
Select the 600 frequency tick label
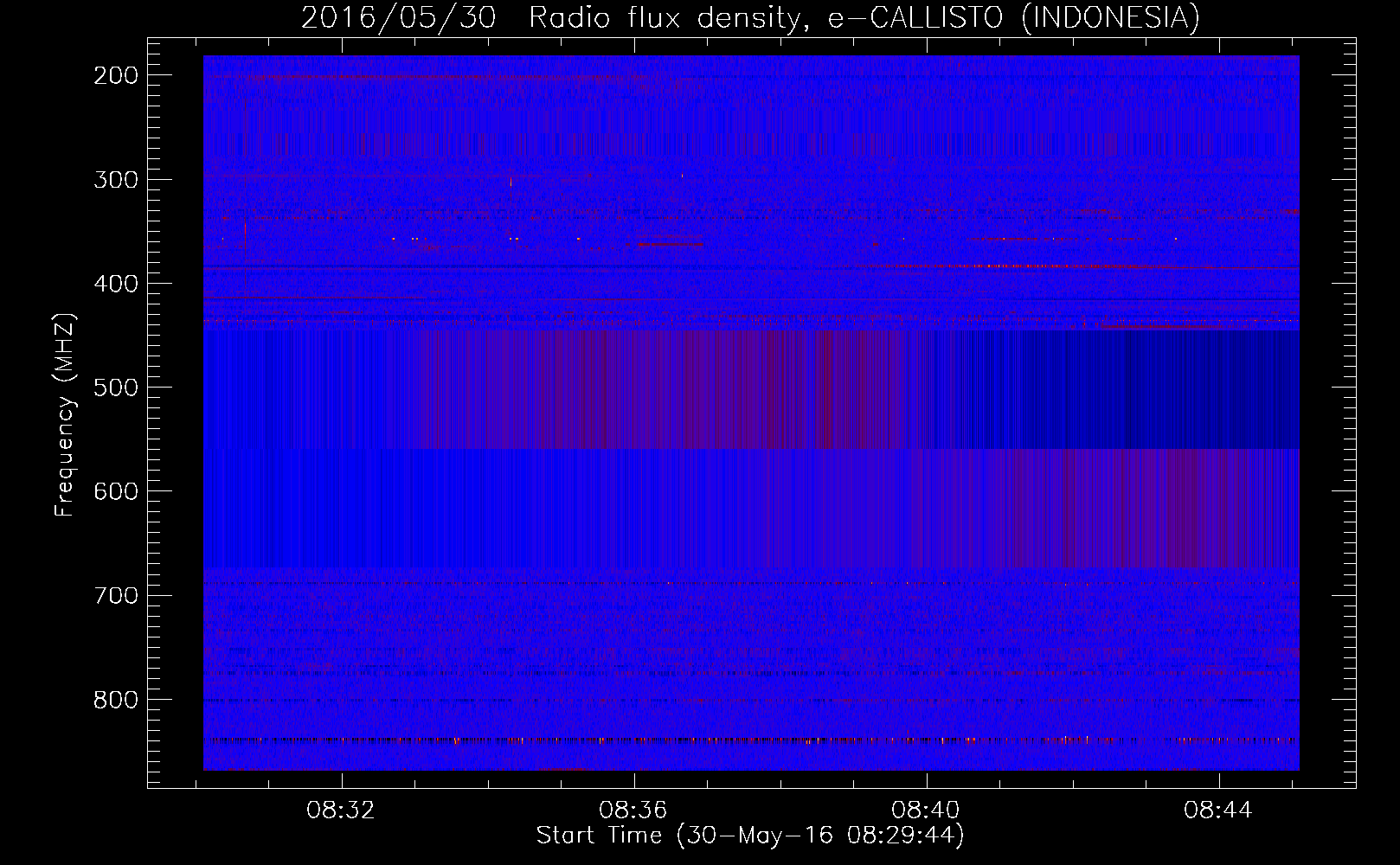click(116, 491)
